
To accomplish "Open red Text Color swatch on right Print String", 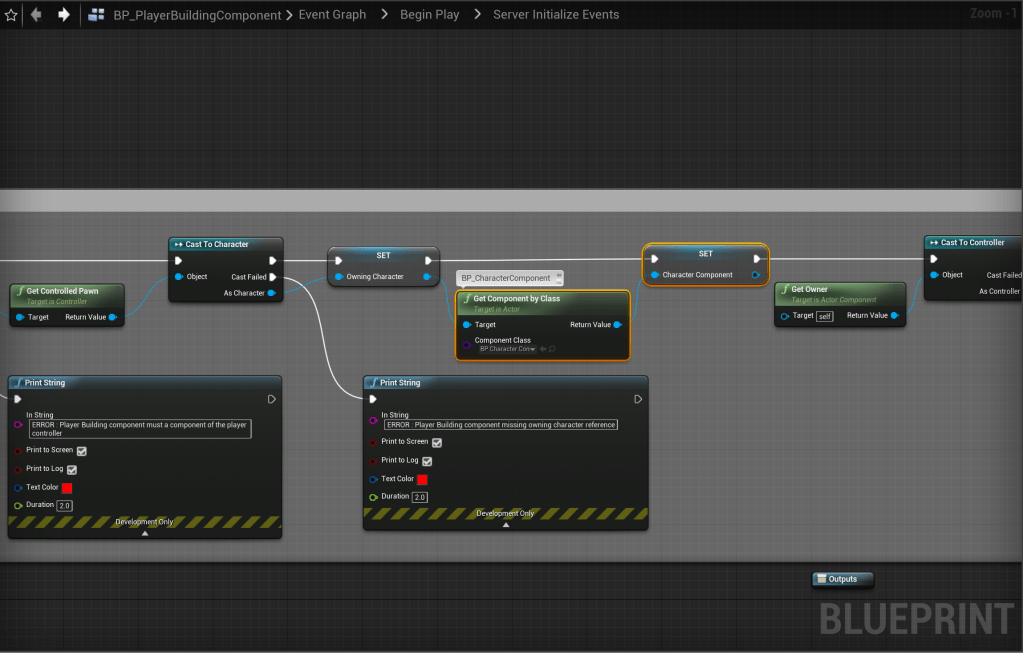I will pos(422,479).
